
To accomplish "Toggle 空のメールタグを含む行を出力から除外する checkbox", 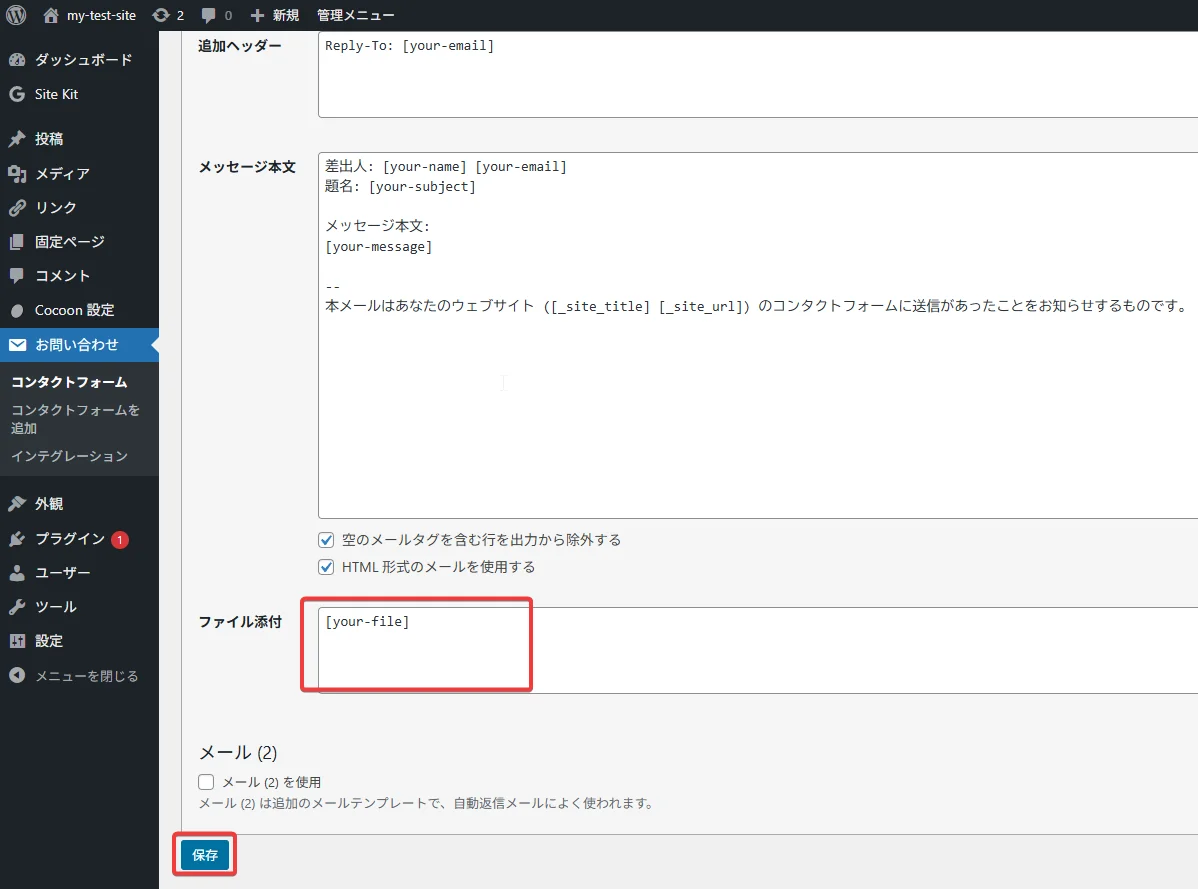I will [x=326, y=540].
